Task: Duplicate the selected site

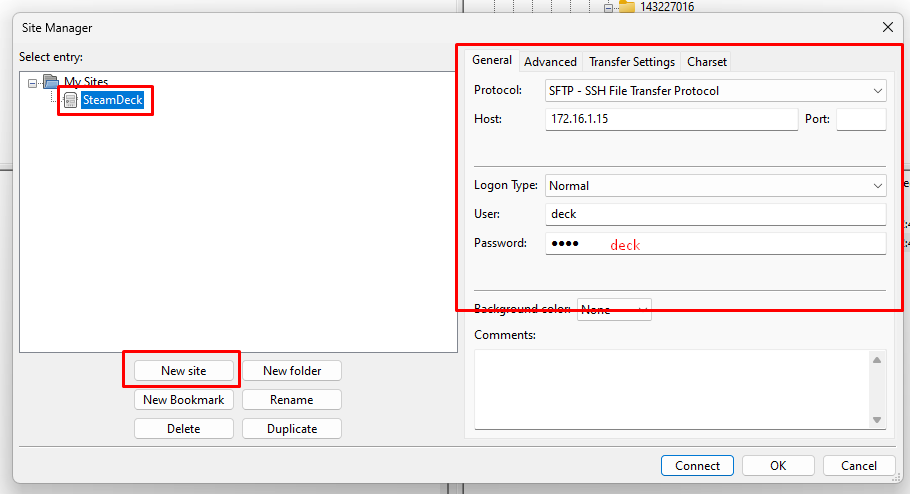Action: click(x=292, y=429)
